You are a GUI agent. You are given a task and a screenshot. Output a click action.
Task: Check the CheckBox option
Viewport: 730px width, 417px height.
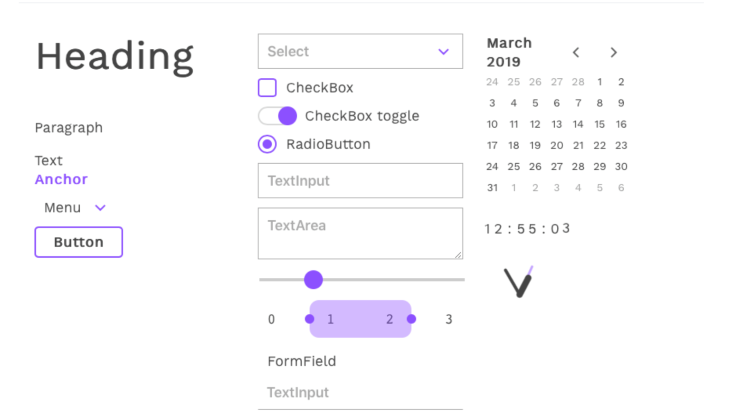pos(267,87)
